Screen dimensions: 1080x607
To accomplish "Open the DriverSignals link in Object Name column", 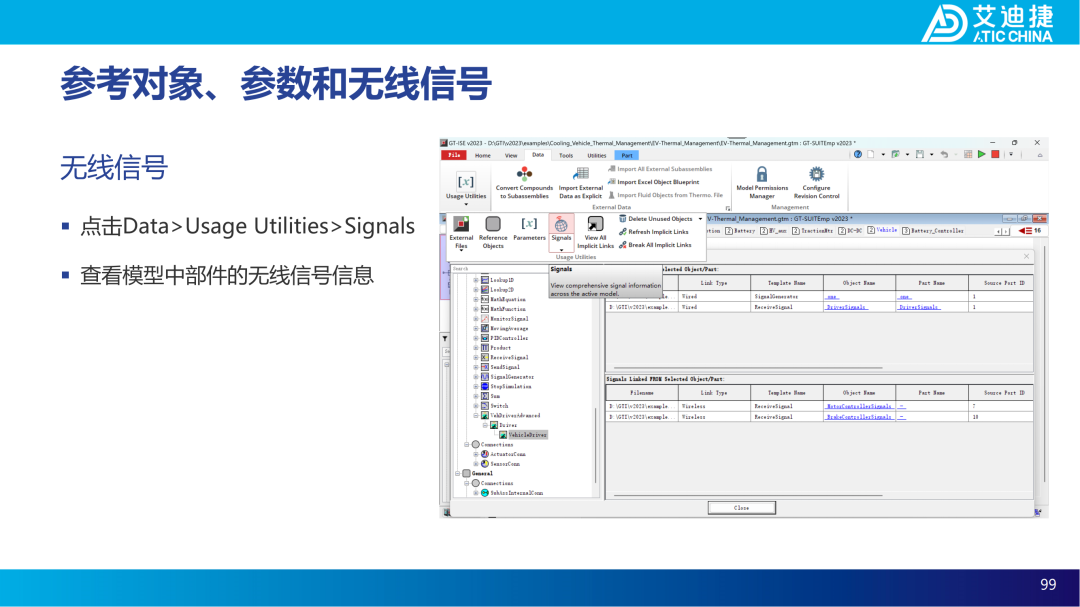I will click(846, 307).
